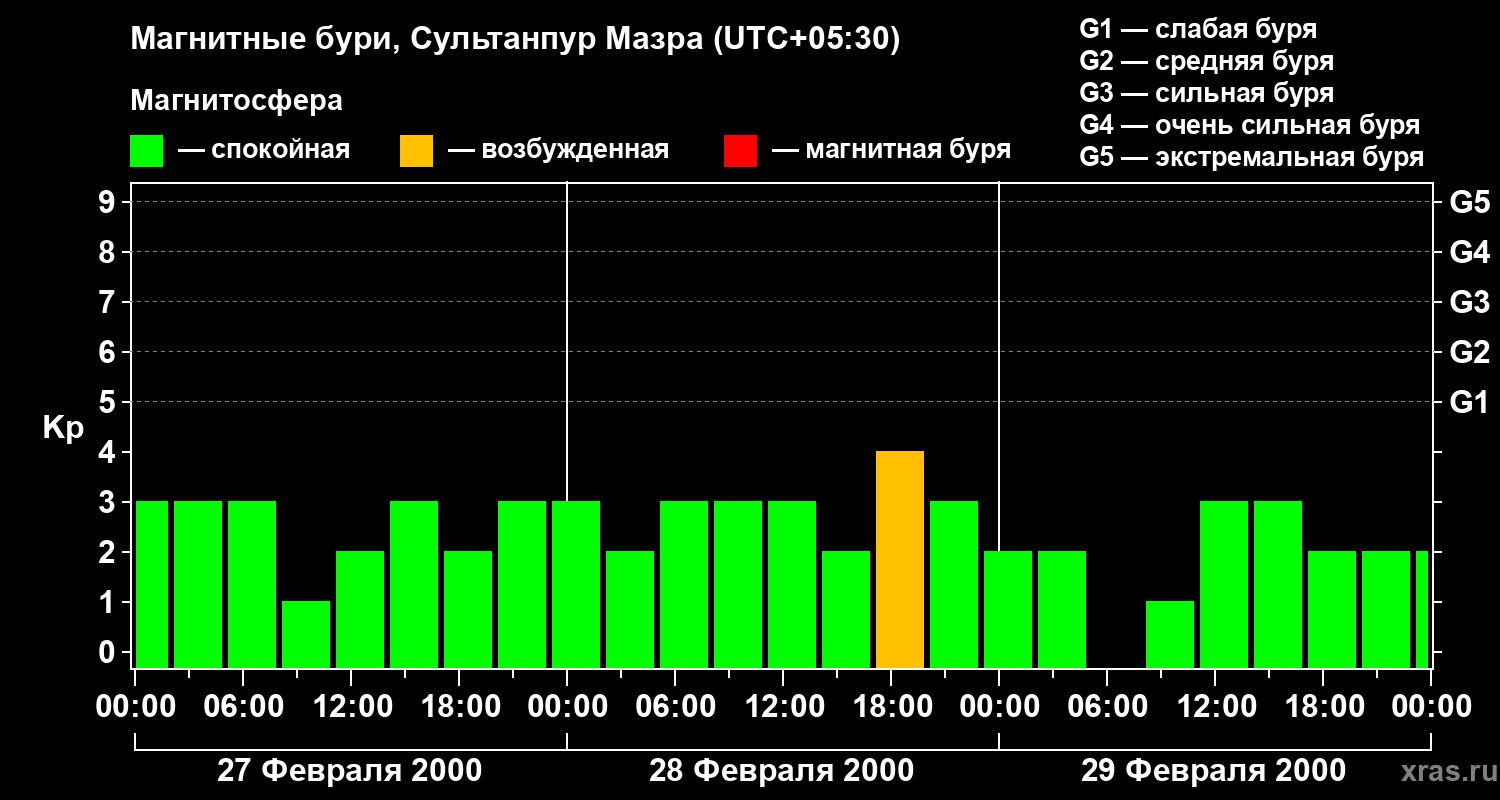Click 'G2 — средняя буря' description
Viewport: 1500px width, 800px height.
[1207, 61]
